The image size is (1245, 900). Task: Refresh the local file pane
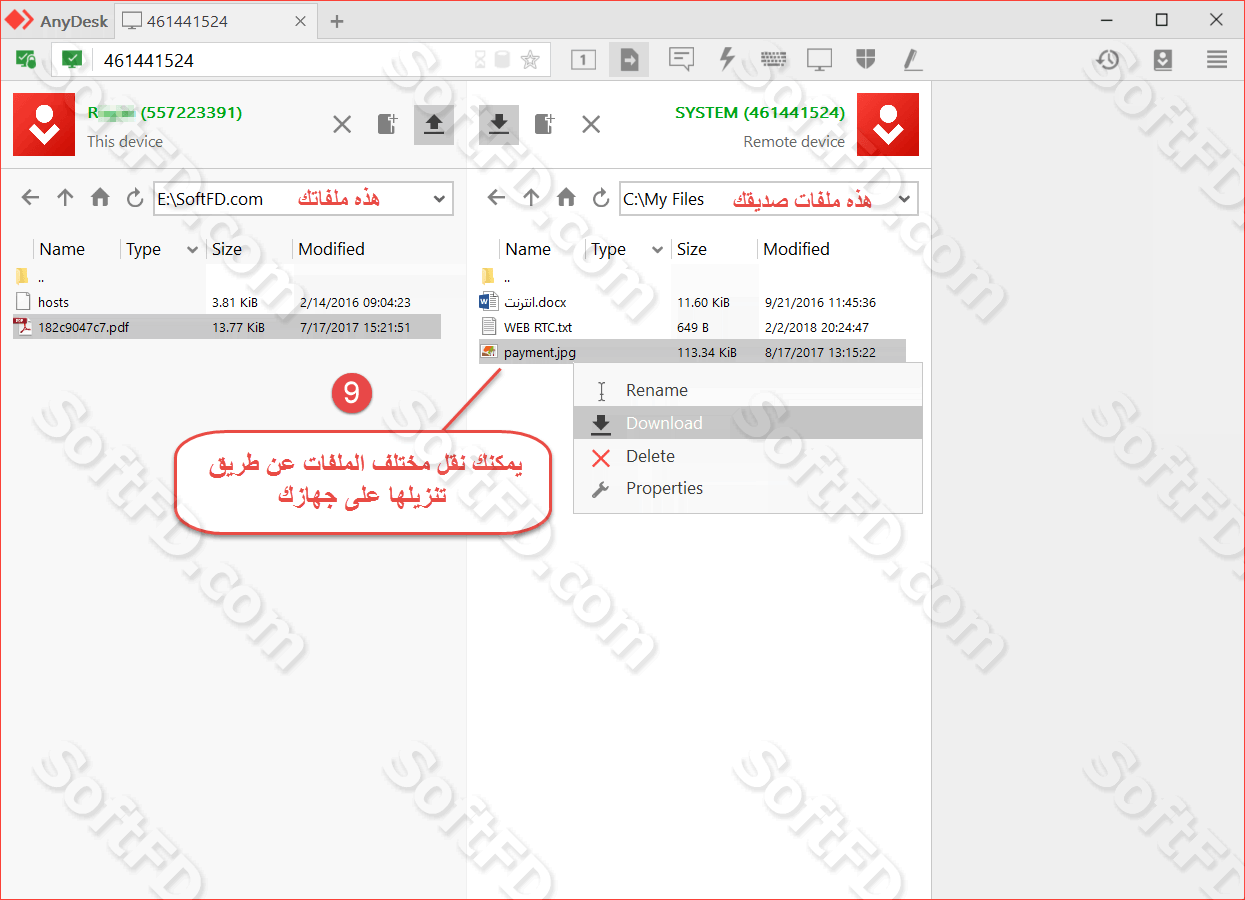point(135,198)
